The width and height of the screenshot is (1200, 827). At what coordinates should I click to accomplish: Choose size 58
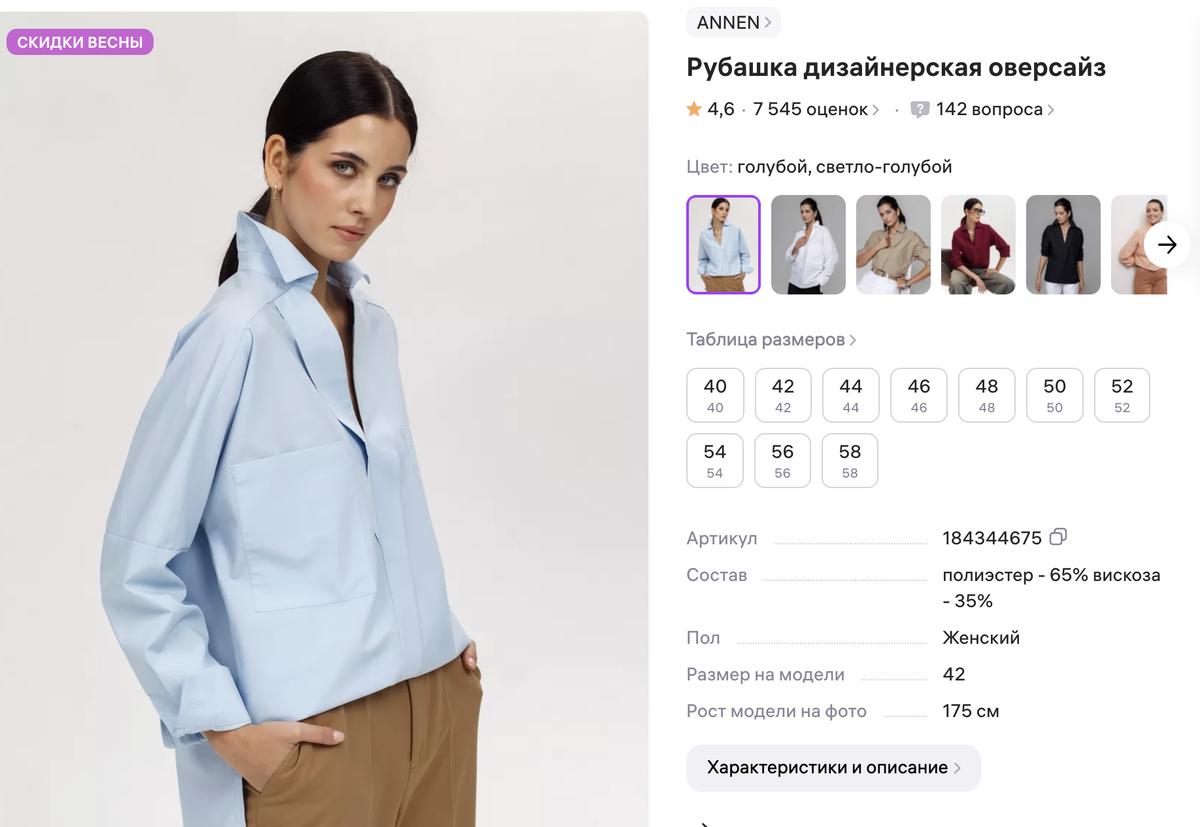(x=850, y=461)
